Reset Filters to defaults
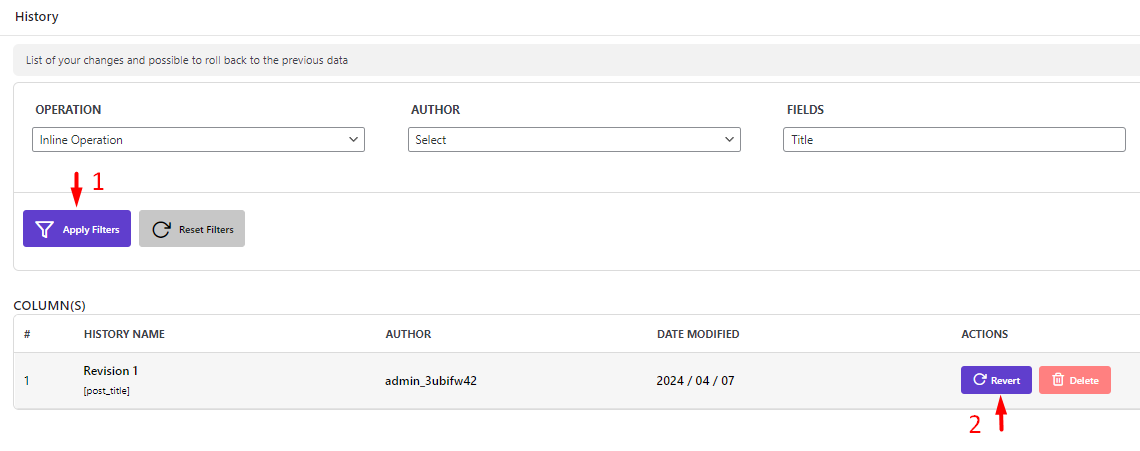The image size is (1140, 451). pos(192,229)
